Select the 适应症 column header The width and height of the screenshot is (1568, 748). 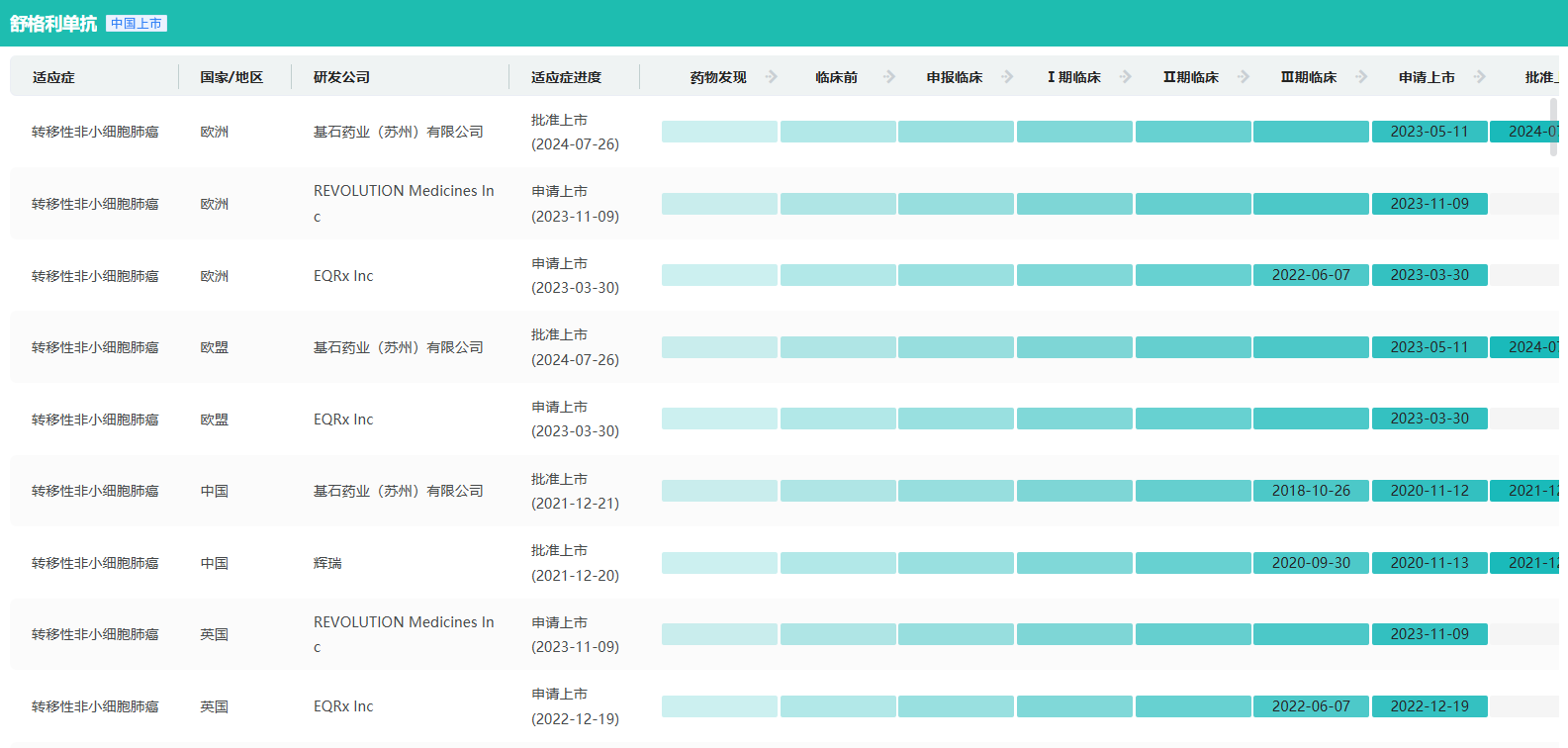(53, 77)
